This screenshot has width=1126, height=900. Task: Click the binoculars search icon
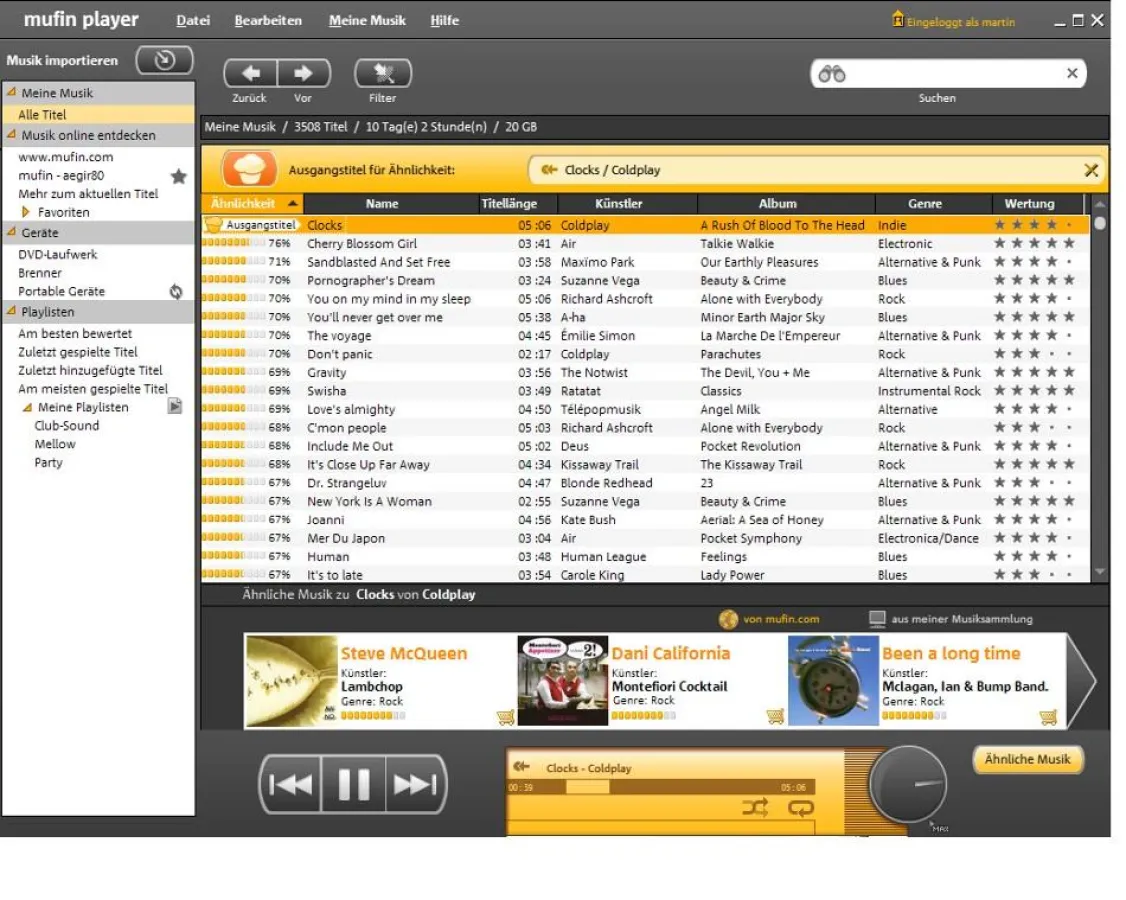(831, 73)
